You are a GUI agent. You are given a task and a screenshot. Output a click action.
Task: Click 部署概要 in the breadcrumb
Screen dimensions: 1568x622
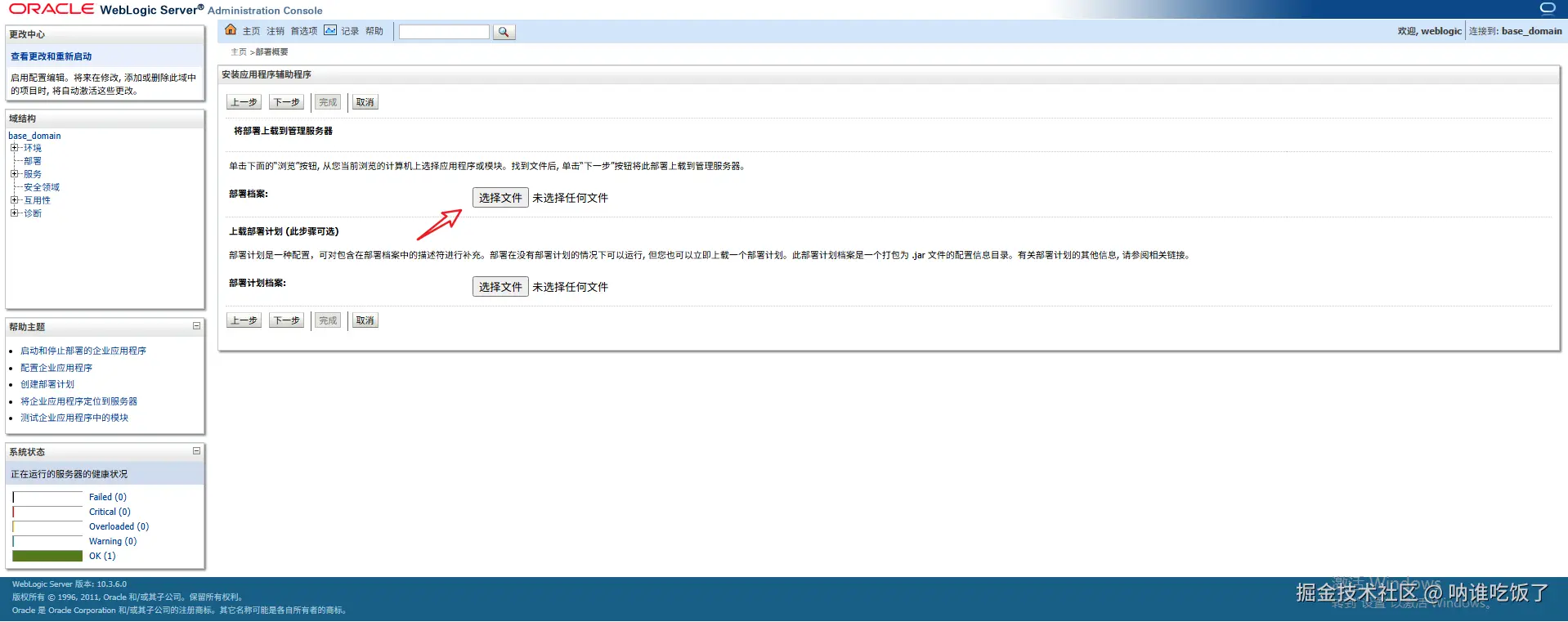point(272,51)
